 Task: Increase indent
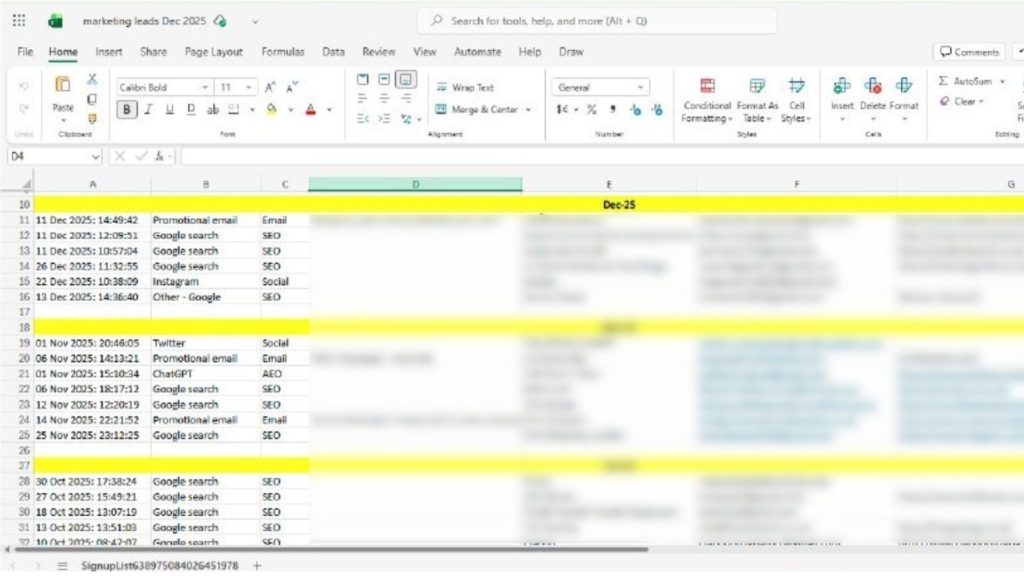pos(384,118)
